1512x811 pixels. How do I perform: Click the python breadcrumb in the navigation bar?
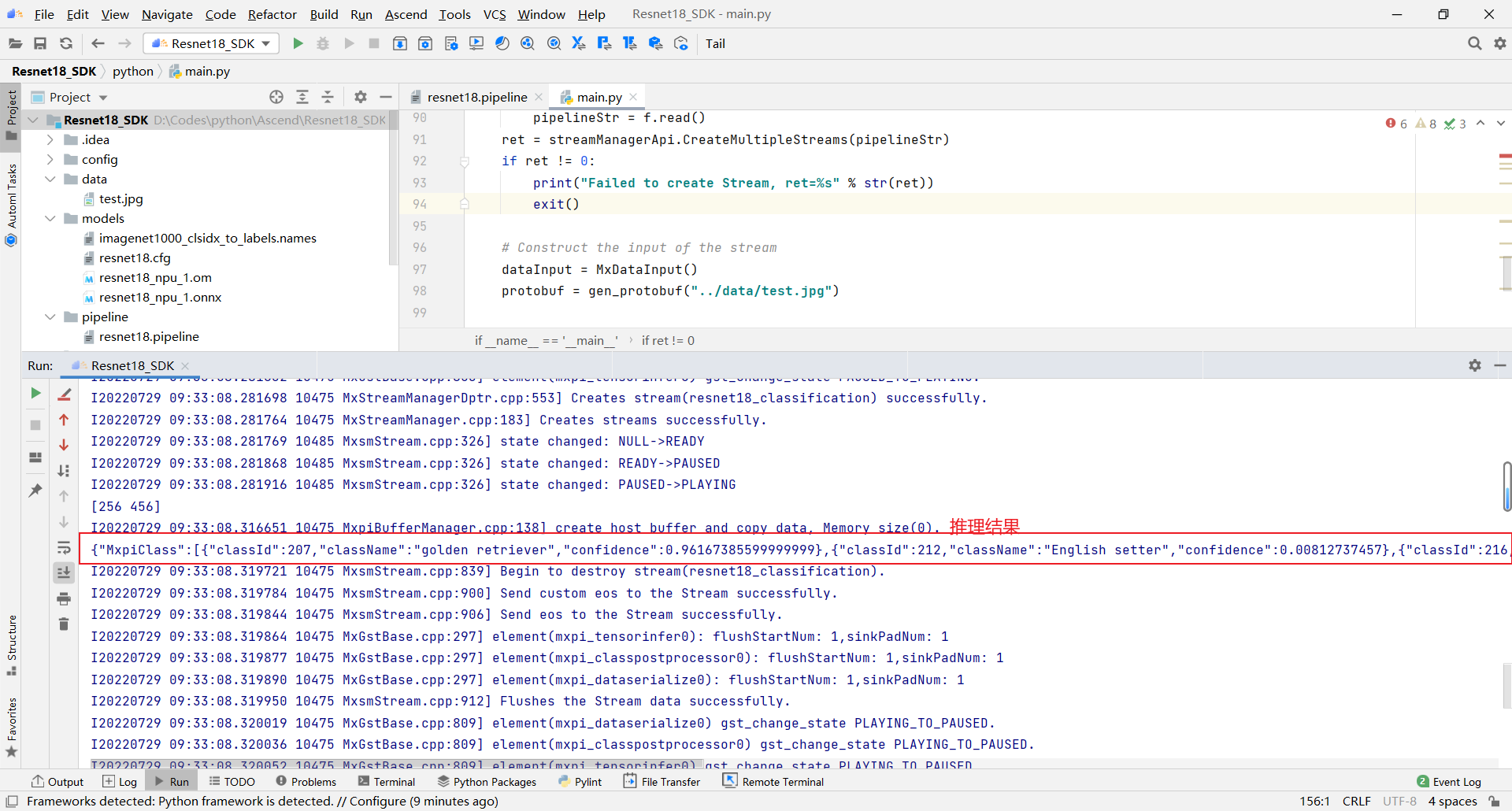tap(133, 71)
